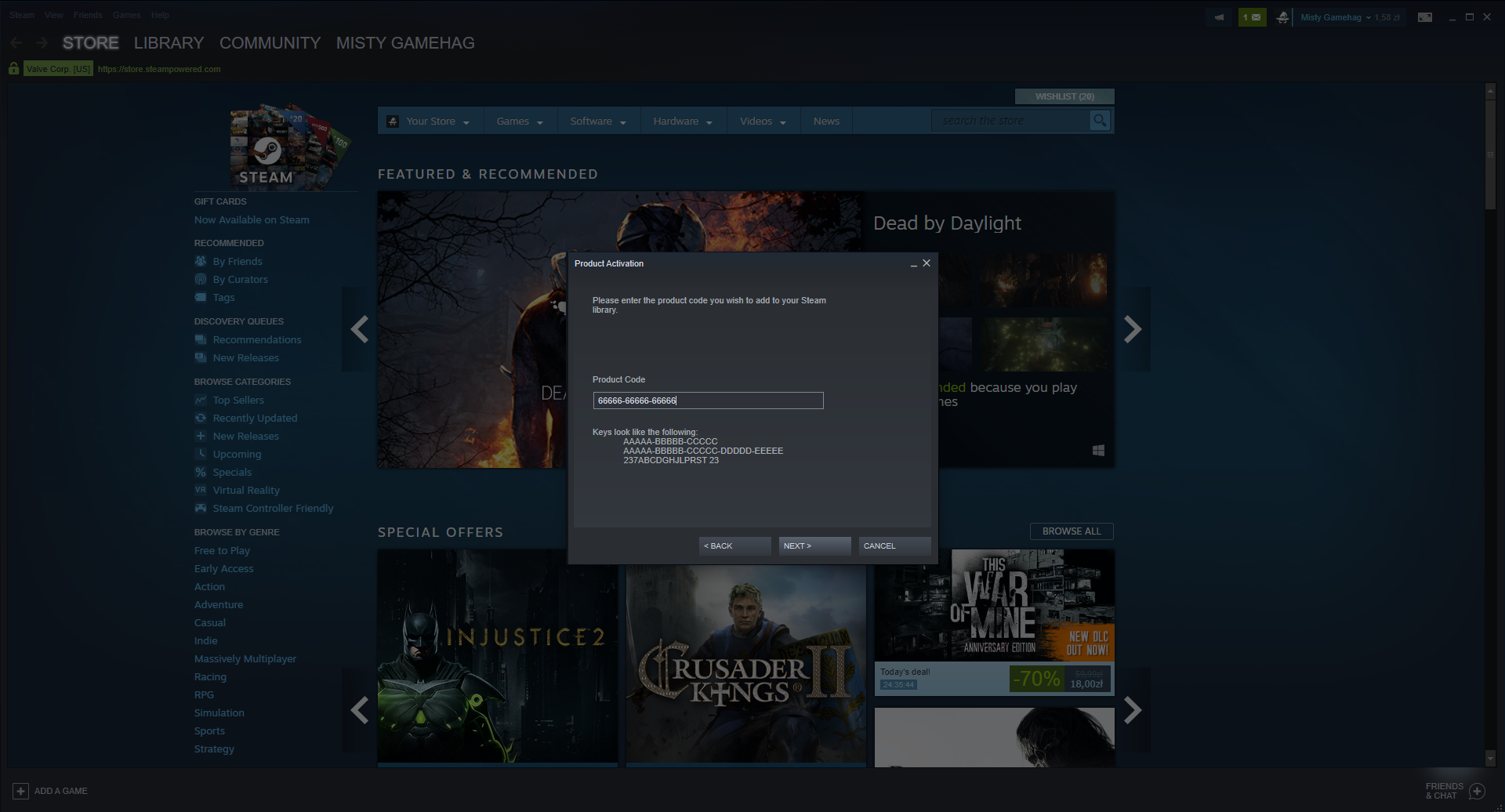Screen dimensions: 1505x812
Task: Click the BACK button in Product Activation
Action: [x=734, y=546]
